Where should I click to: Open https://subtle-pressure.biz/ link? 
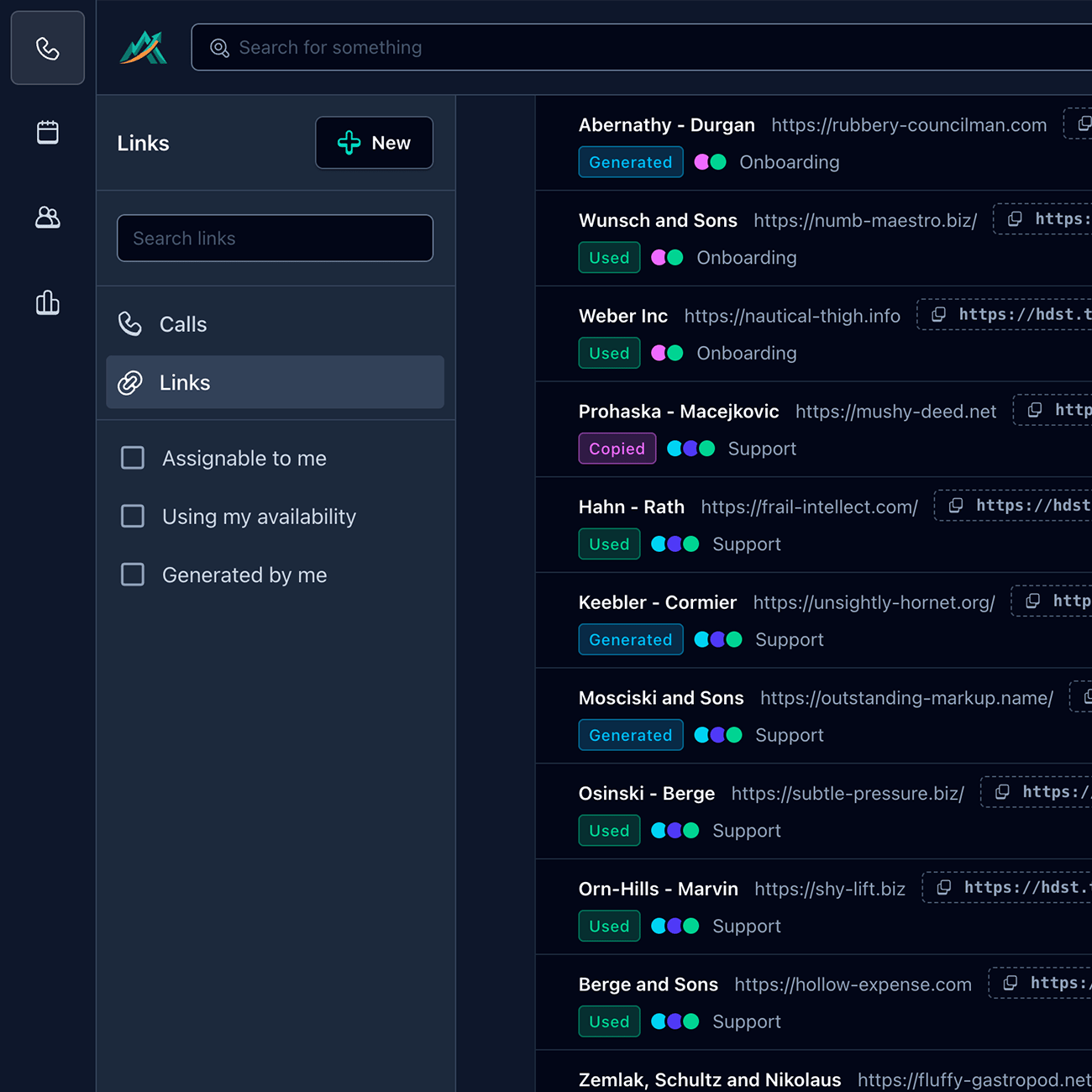tap(848, 794)
